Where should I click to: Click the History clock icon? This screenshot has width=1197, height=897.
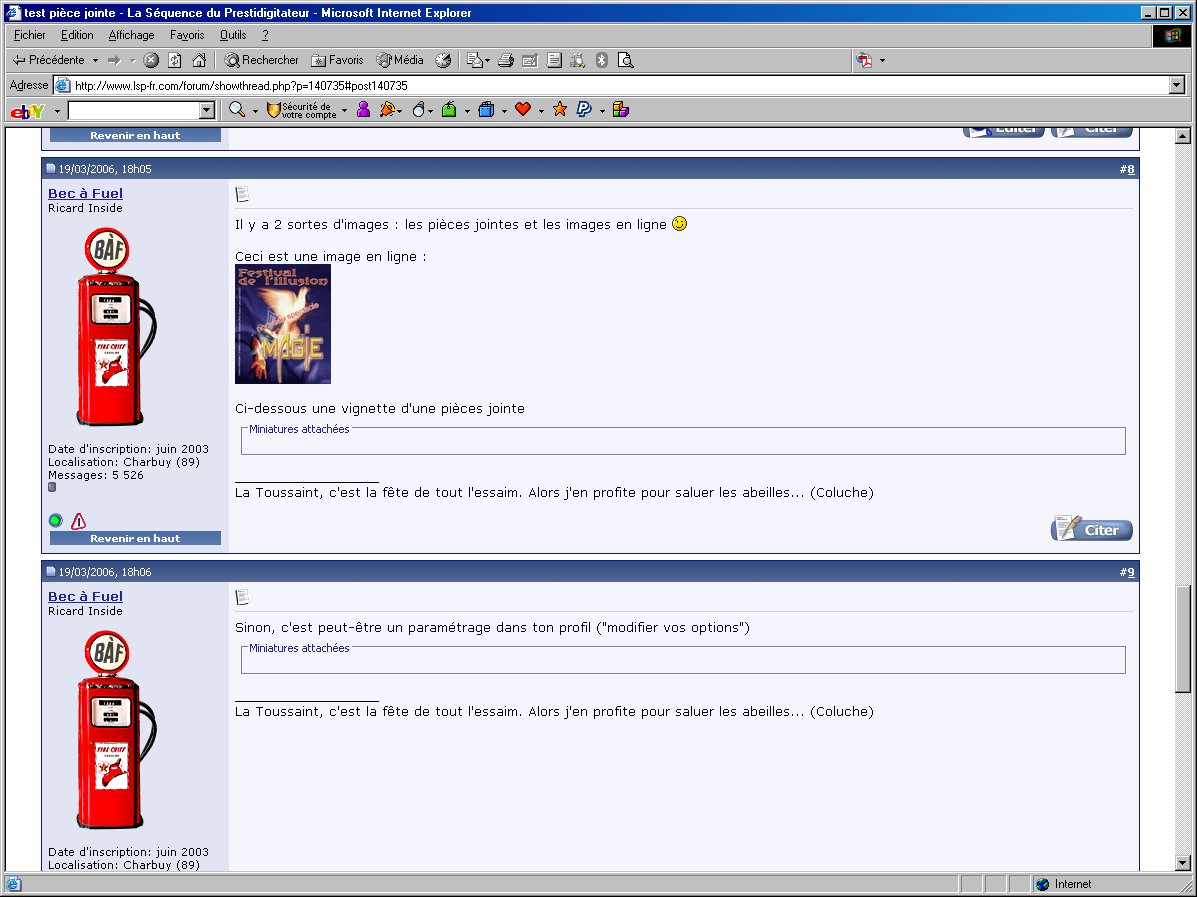pos(443,60)
